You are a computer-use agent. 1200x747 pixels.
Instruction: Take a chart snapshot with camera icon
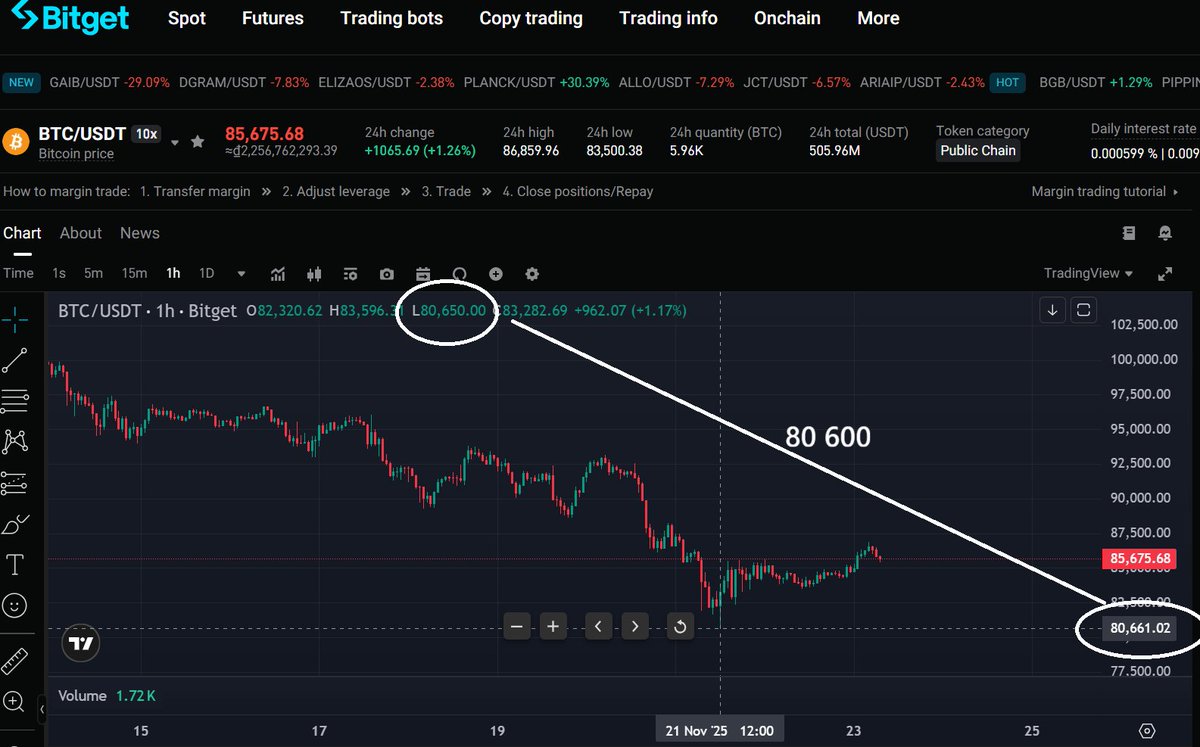point(386,274)
